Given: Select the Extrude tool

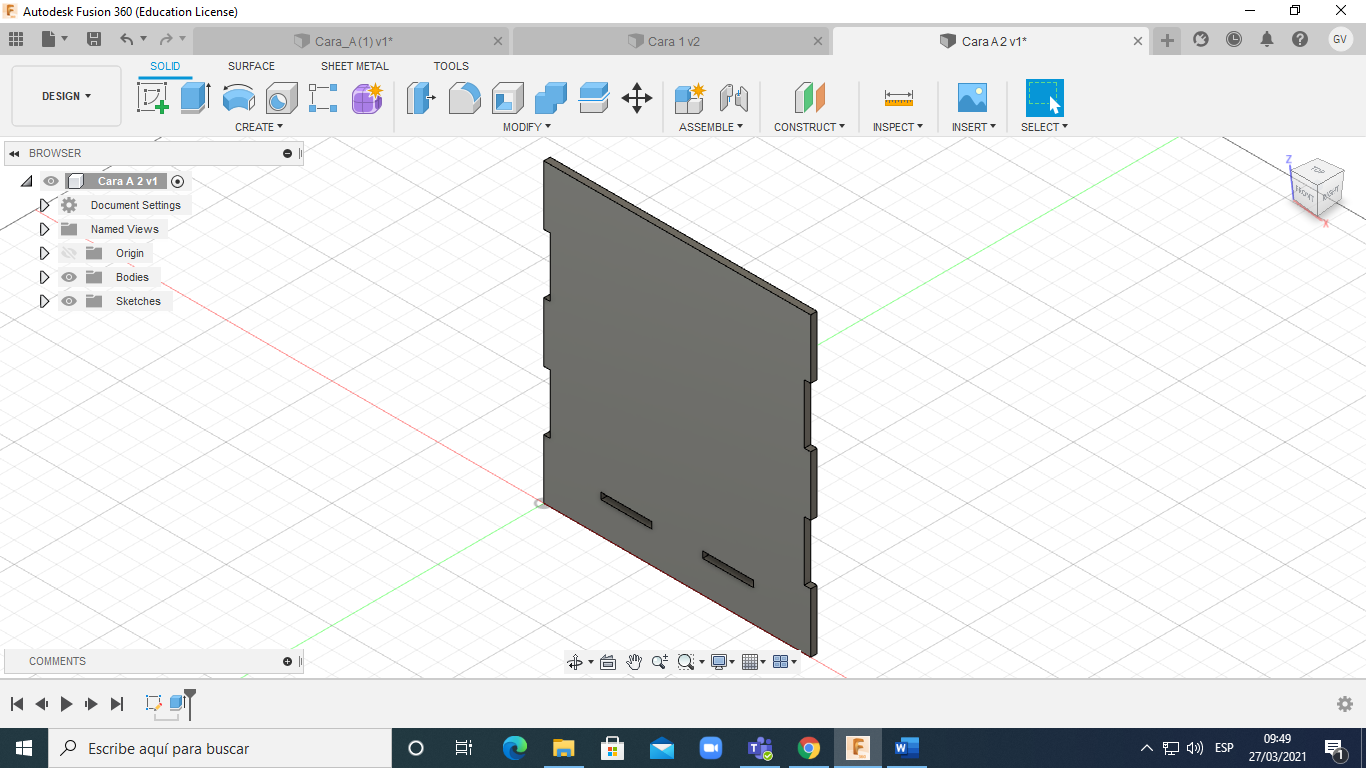Looking at the screenshot, I should coord(195,98).
